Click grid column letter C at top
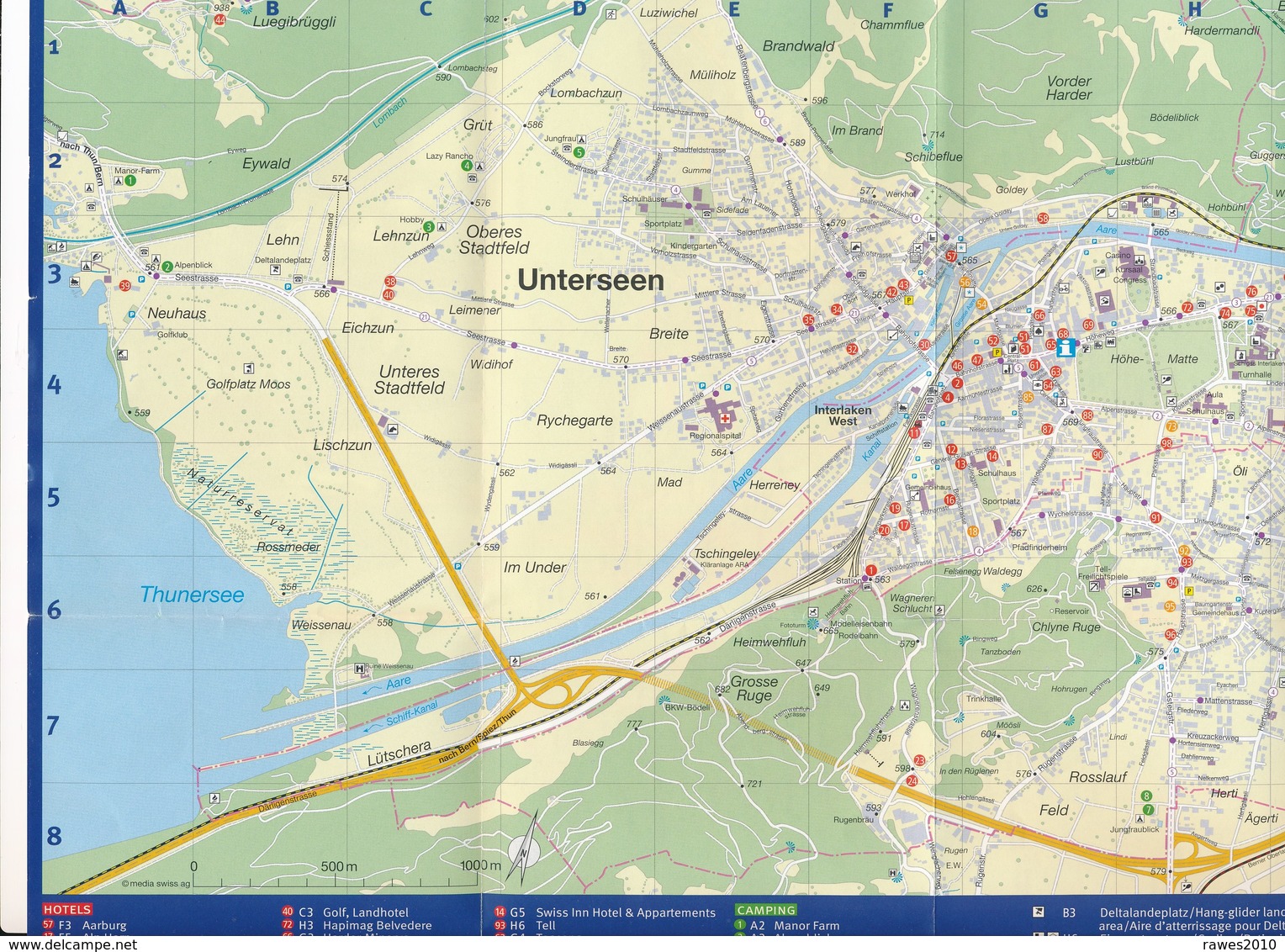Screen dimensions: 1285x952 tap(426, 9)
